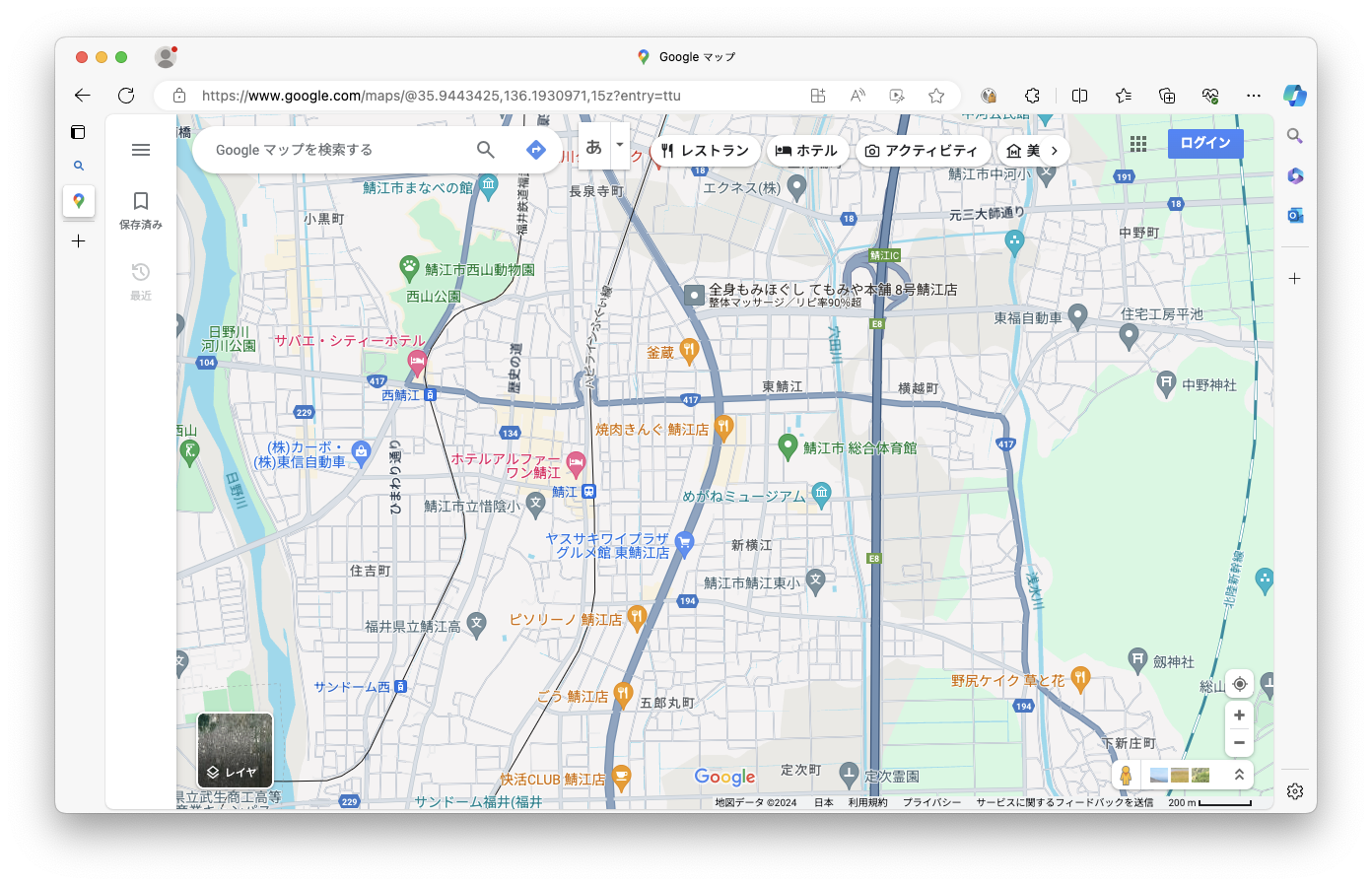
Task: Open the 利用規約 terms link
Action: pyautogui.click(x=867, y=802)
